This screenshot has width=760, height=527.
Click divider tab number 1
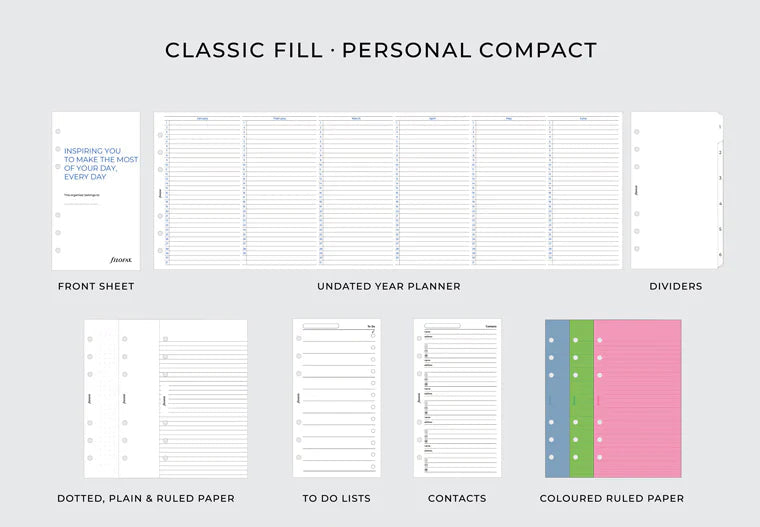click(720, 128)
